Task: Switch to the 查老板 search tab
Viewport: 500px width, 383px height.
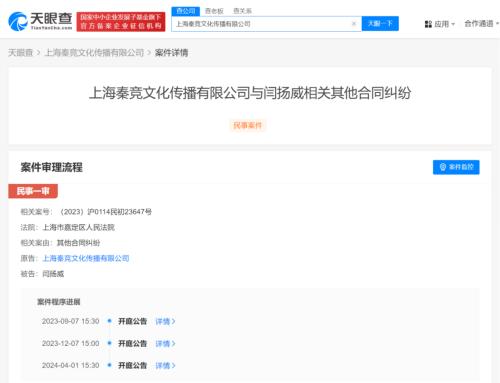Action: tap(214, 11)
